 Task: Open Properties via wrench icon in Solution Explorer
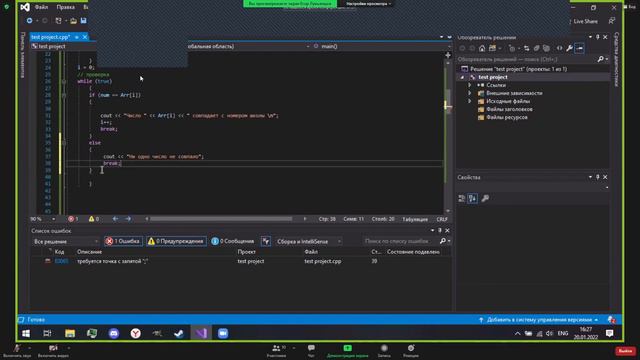569,49
